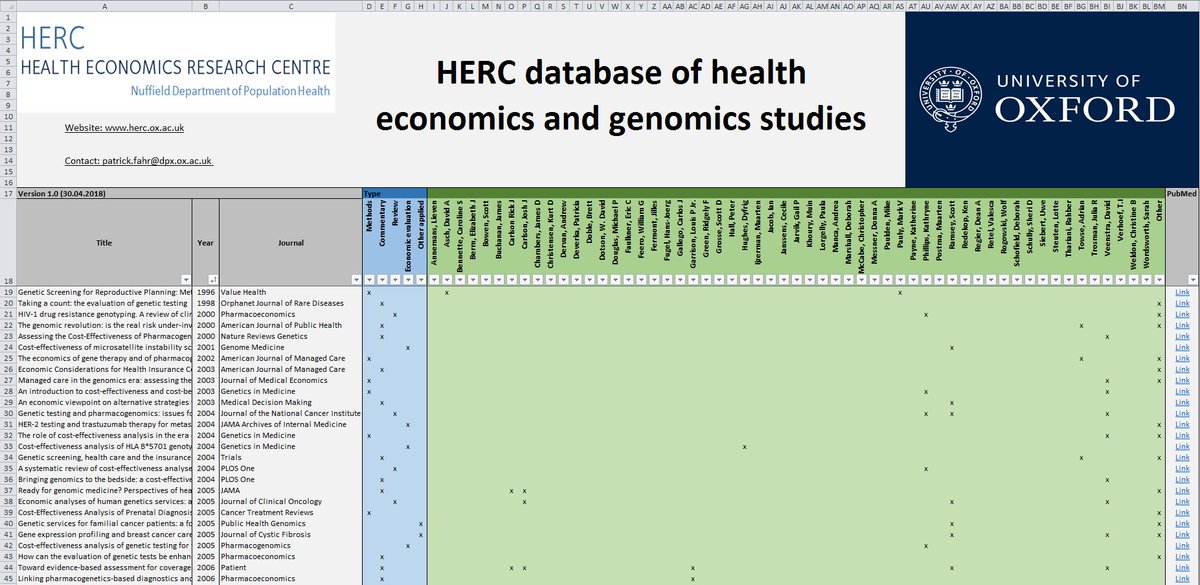Select the year 1996 cell

coord(207,292)
